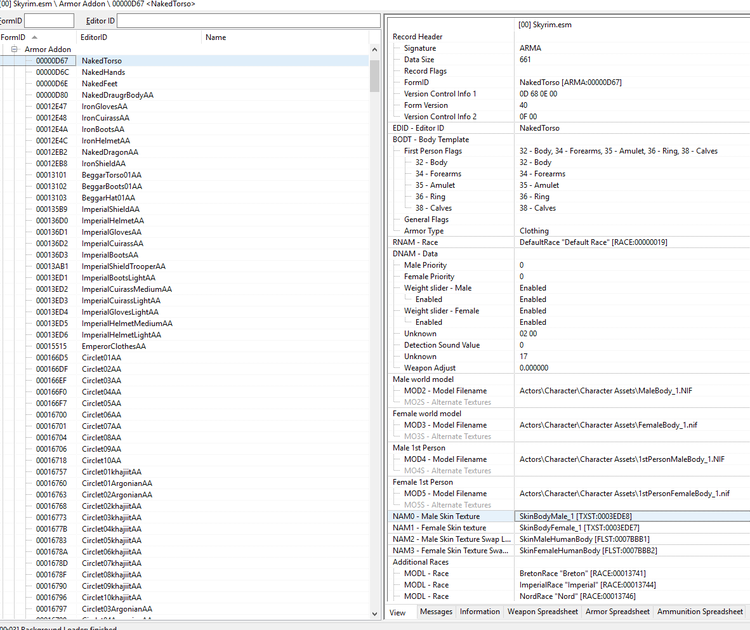Select the IronCuirassAA record
This screenshot has height=630, width=750.
(x=106, y=118)
